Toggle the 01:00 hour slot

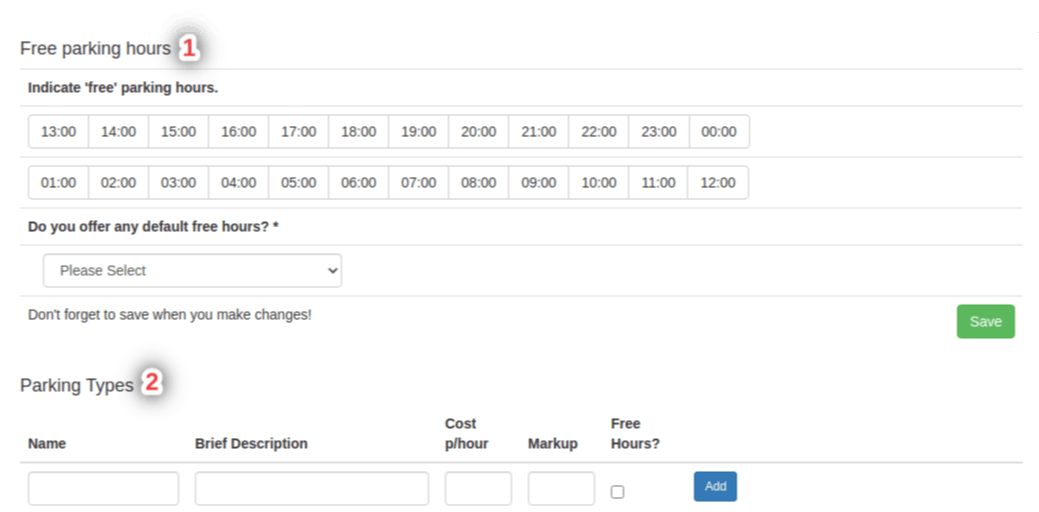(58, 183)
